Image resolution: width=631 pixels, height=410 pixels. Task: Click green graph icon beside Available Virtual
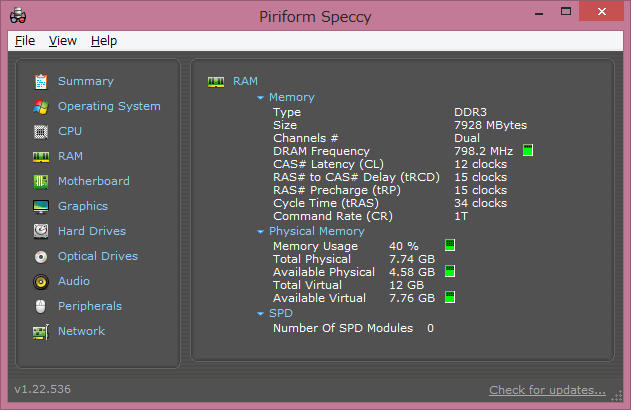pyautogui.click(x=450, y=297)
